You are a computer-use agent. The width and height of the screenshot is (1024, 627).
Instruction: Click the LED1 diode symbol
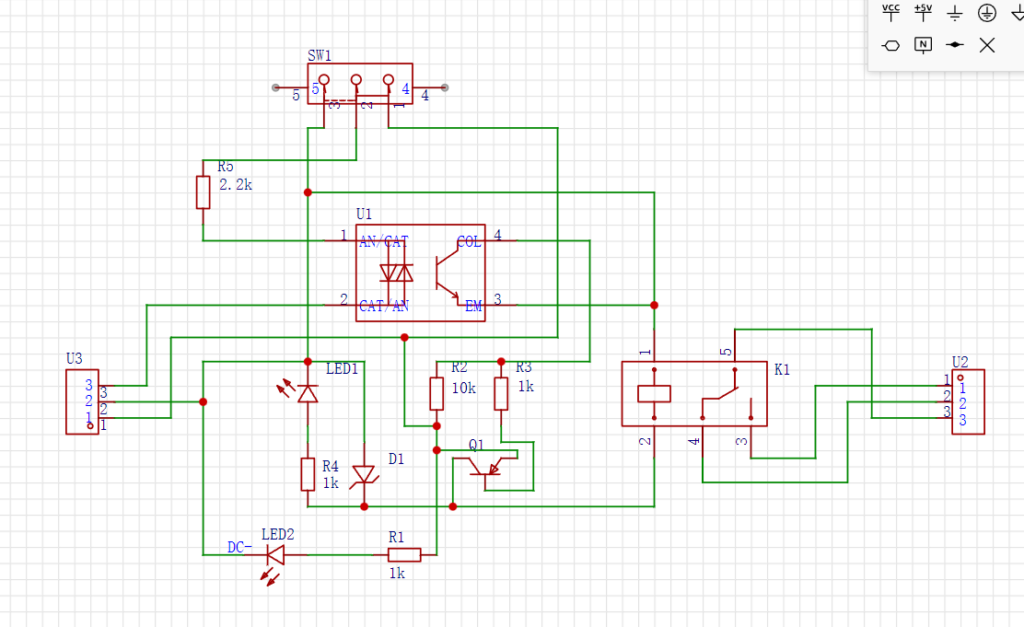click(308, 393)
